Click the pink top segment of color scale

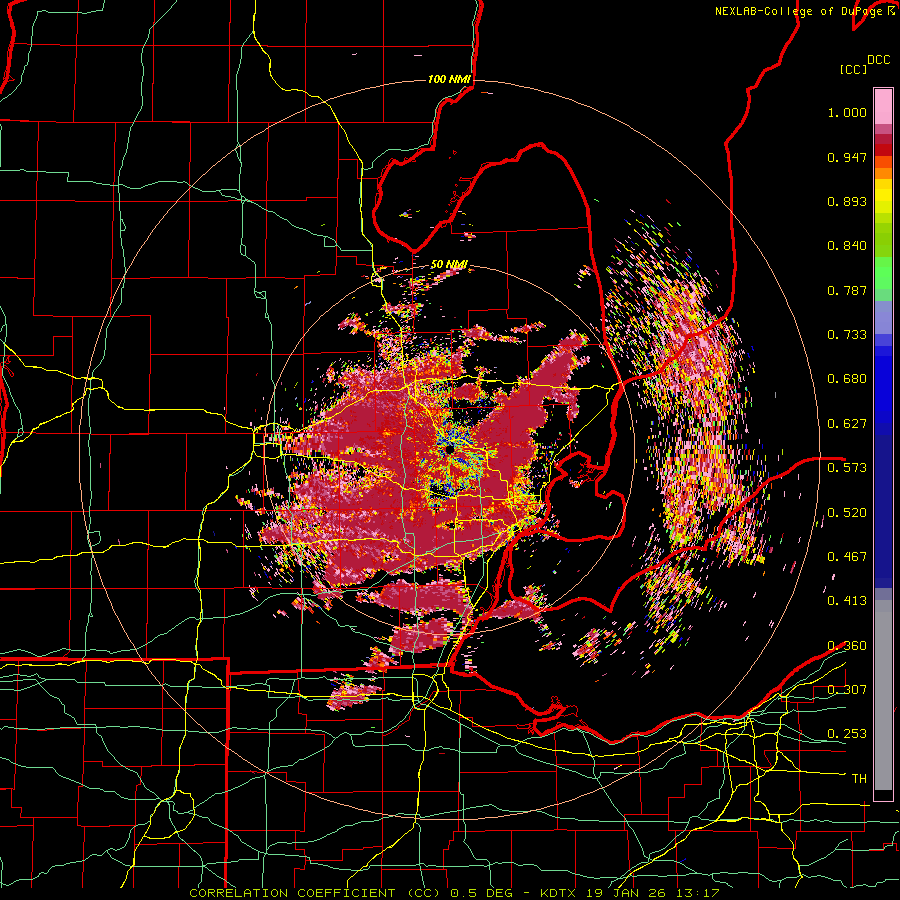coord(883,106)
